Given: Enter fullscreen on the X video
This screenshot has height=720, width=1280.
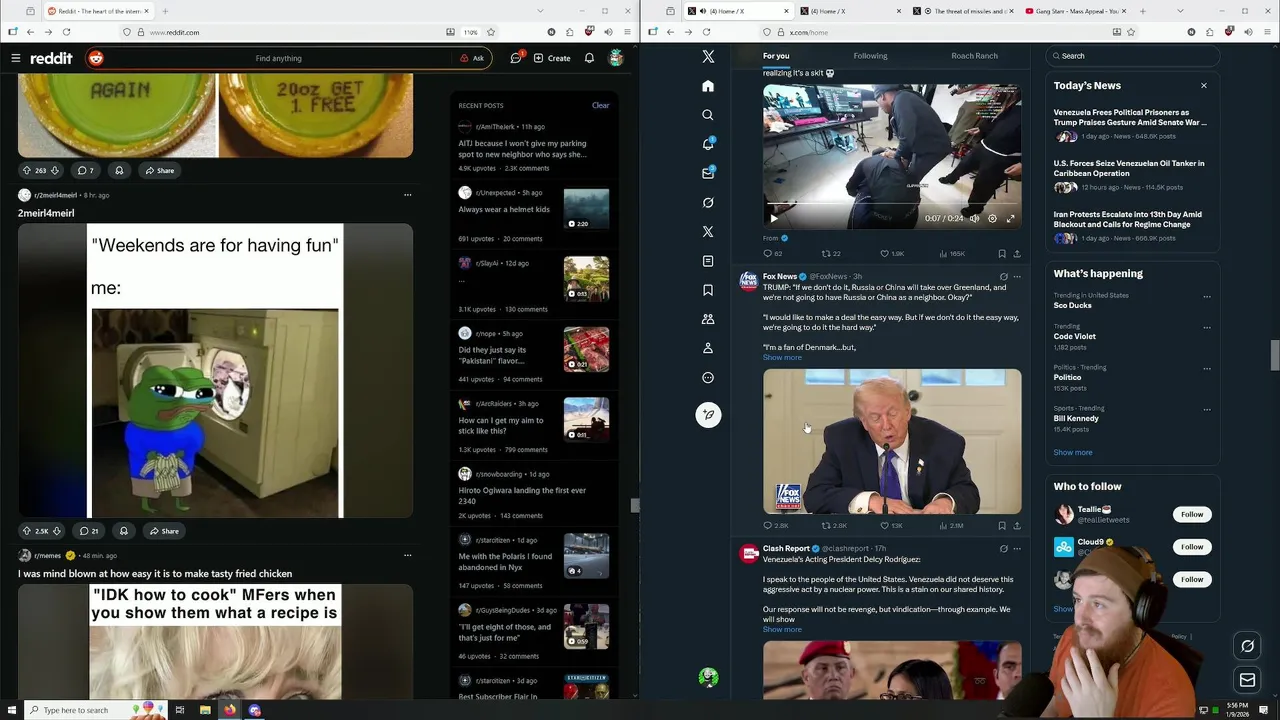Looking at the screenshot, I should pyautogui.click(x=1010, y=218).
